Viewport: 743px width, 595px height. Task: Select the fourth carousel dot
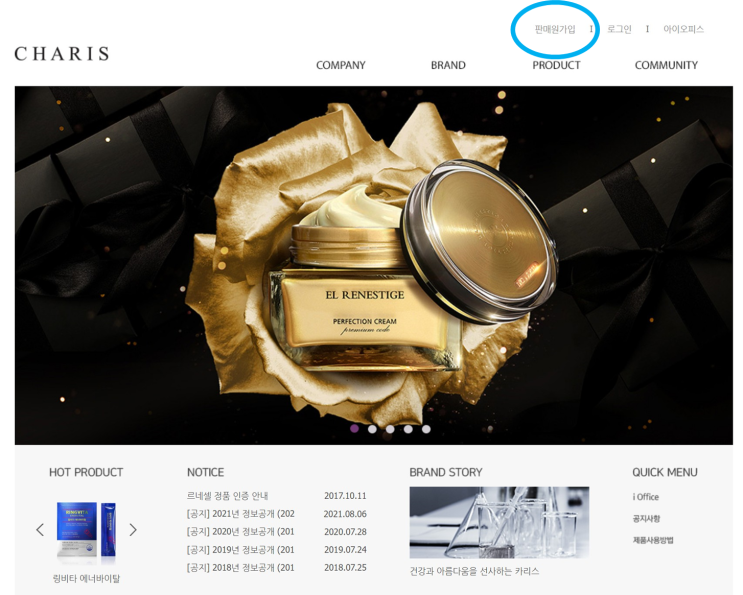(x=408, y=429)
